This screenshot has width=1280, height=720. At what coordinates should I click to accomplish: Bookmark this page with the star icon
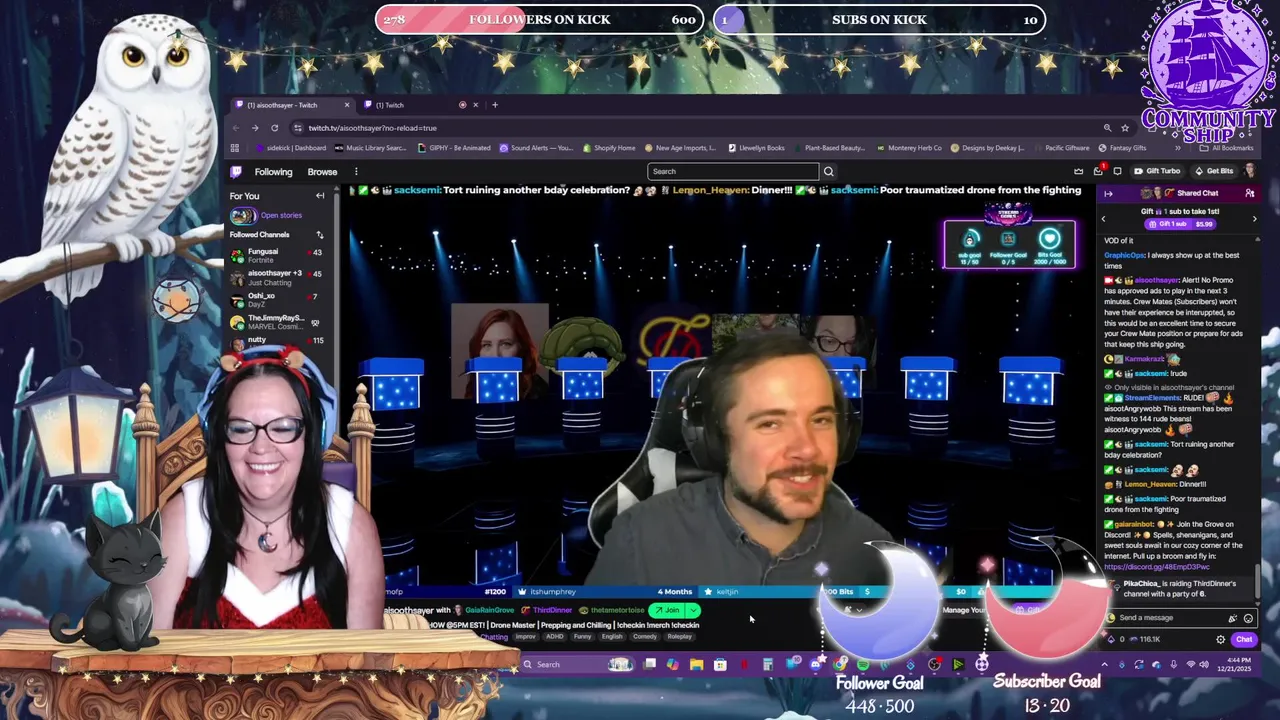[1125, 128]
